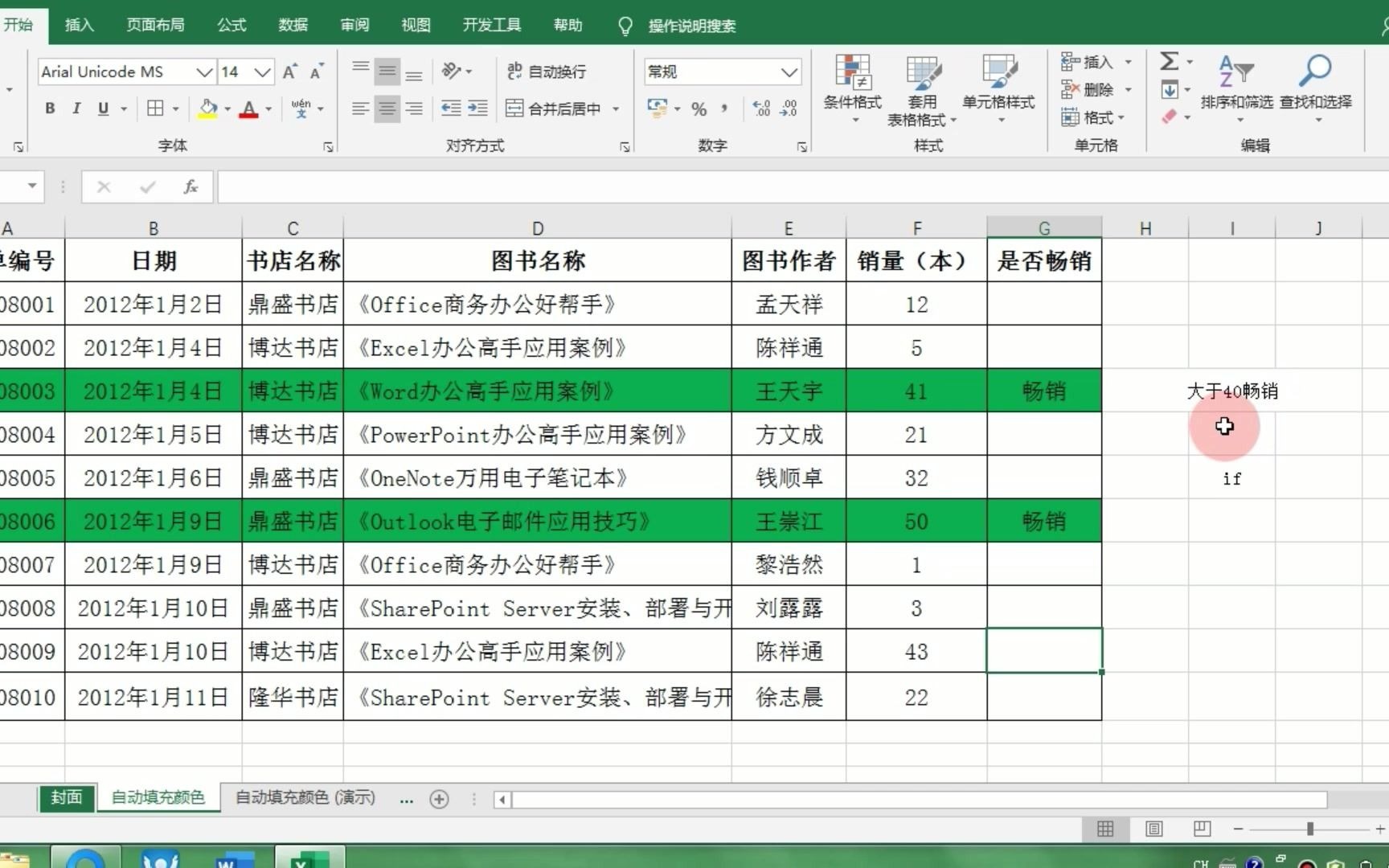Switch to Normal view icon
This screenshot has width=1389, height=868.
1105,829
